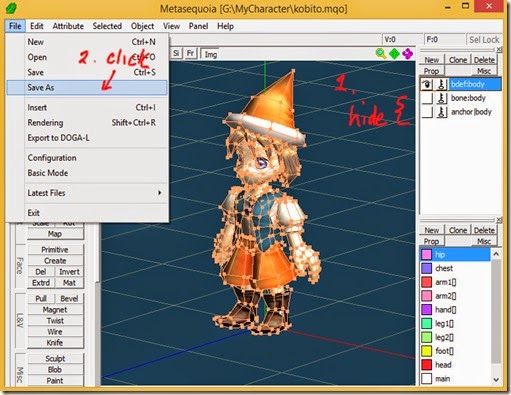
Task: Close the object panel with its X
Action: pyautogui.click(x=499, y=50)
